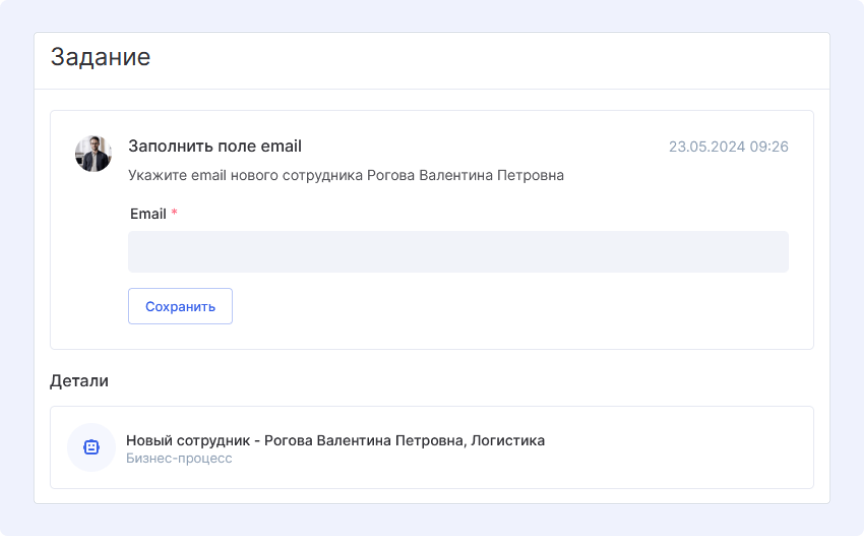This screenshot has width=864, height=536.
Task: Click the time 09:26 in the timestamp
Action: pos(769,147)
